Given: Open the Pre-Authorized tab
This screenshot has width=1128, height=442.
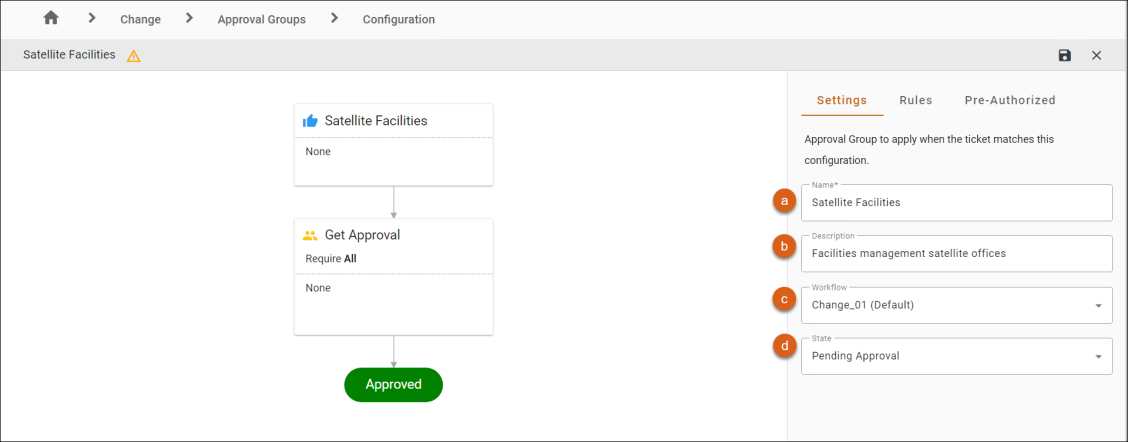Looking at the screenshot, I should click(x=1010, y=100).
